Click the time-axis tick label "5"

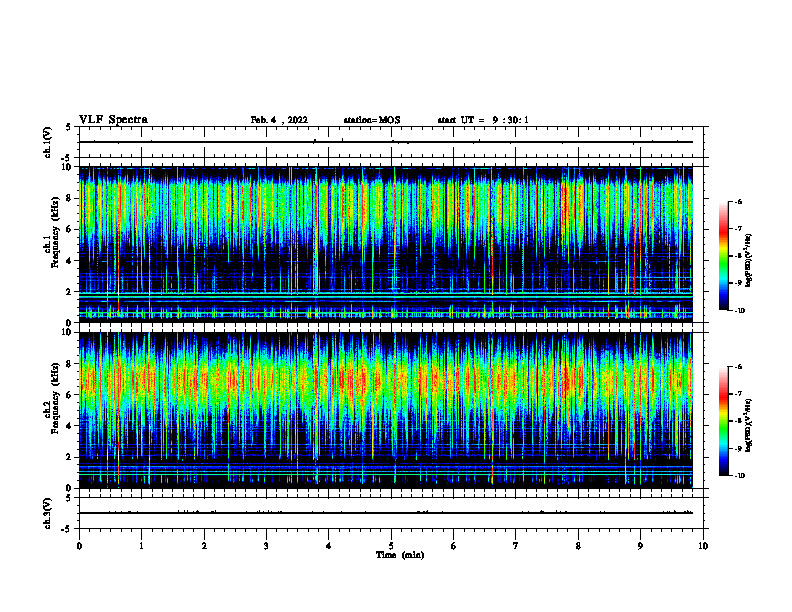(x=391, y=546)
